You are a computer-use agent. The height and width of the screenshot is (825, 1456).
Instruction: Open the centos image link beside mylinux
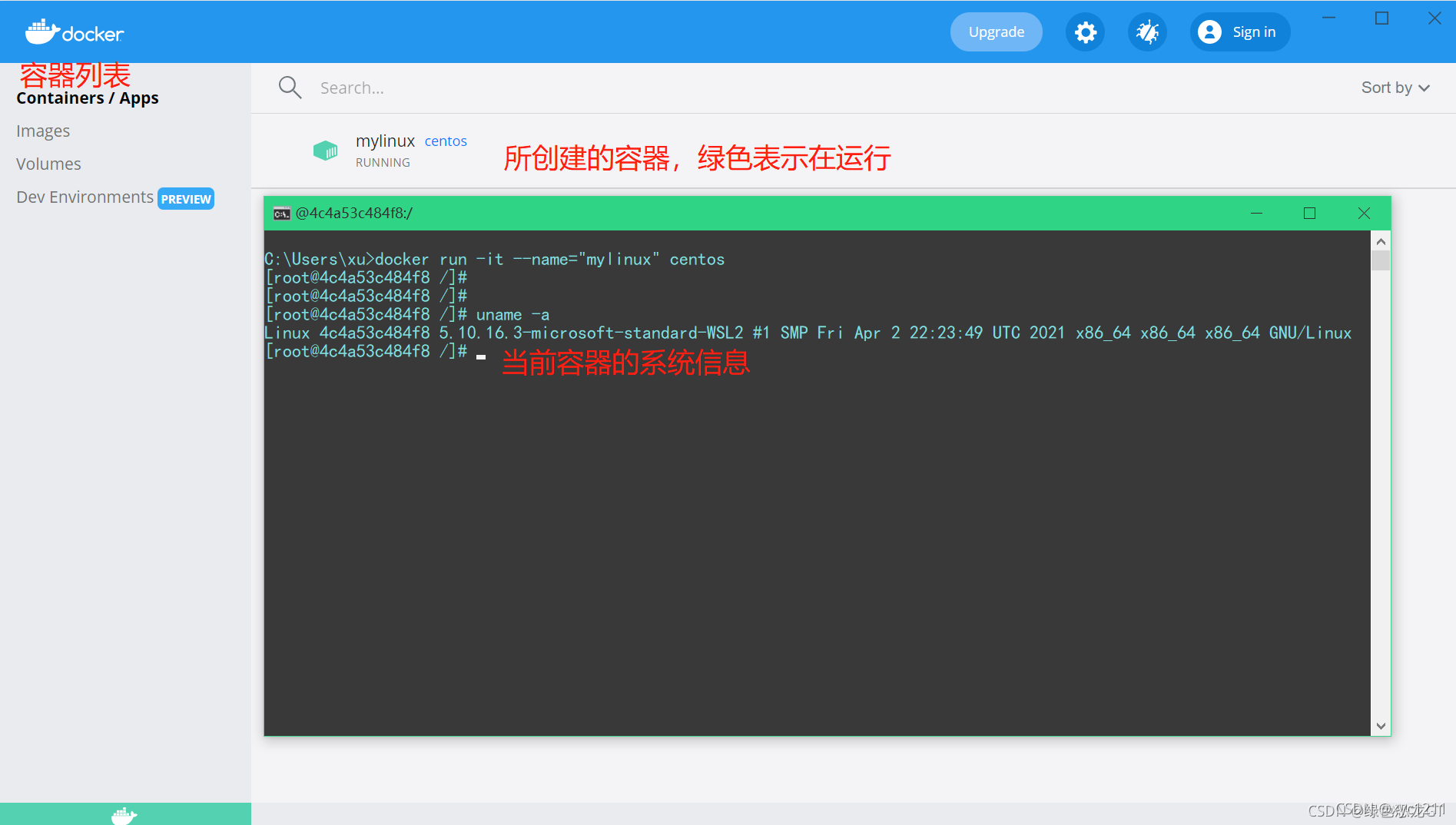pos(446,141)
